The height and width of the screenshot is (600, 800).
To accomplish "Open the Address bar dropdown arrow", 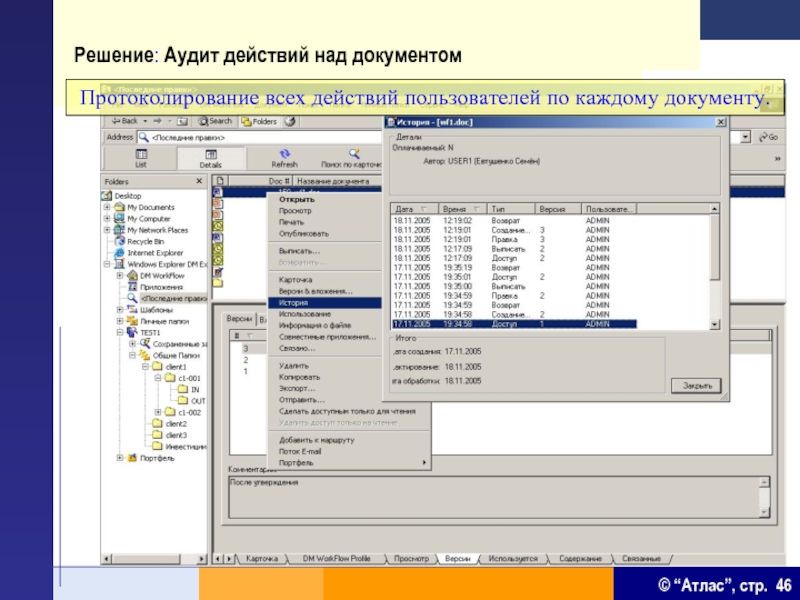I will pos(745,136).
